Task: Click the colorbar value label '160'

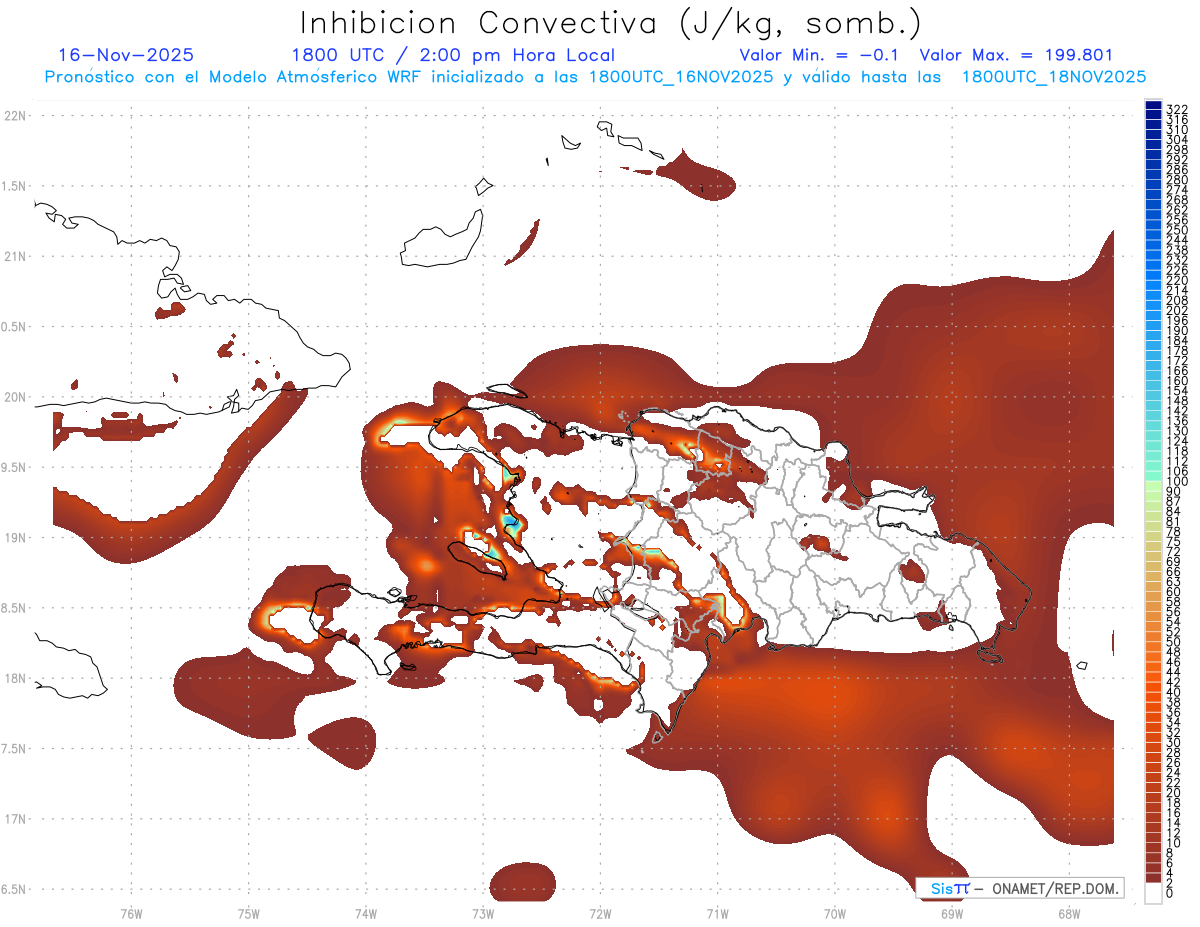Action: [1177, 381]
